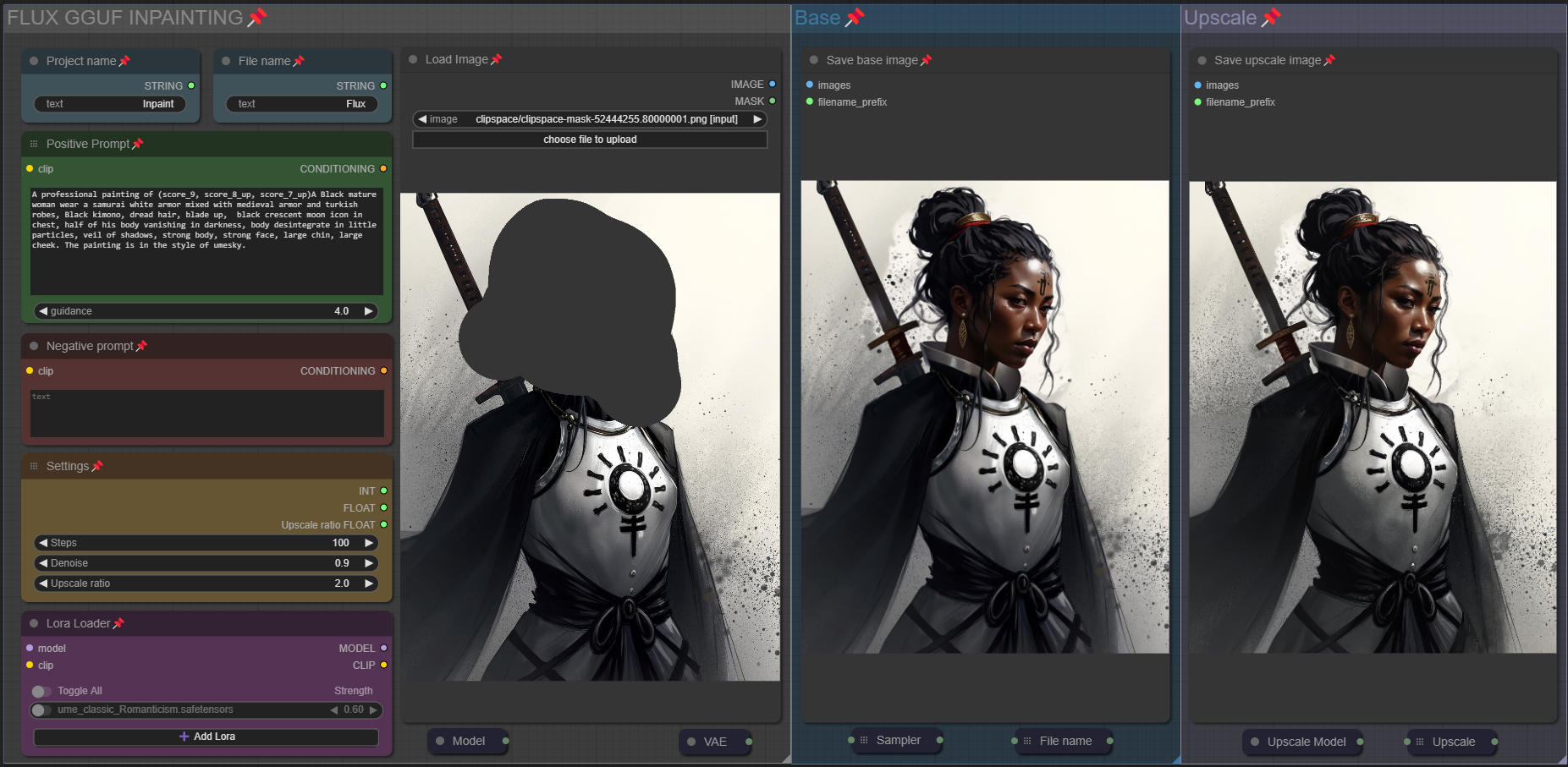Click the pin icon on Load Image node
This screenshot has width=1568, height=767.
pos(497,59)
